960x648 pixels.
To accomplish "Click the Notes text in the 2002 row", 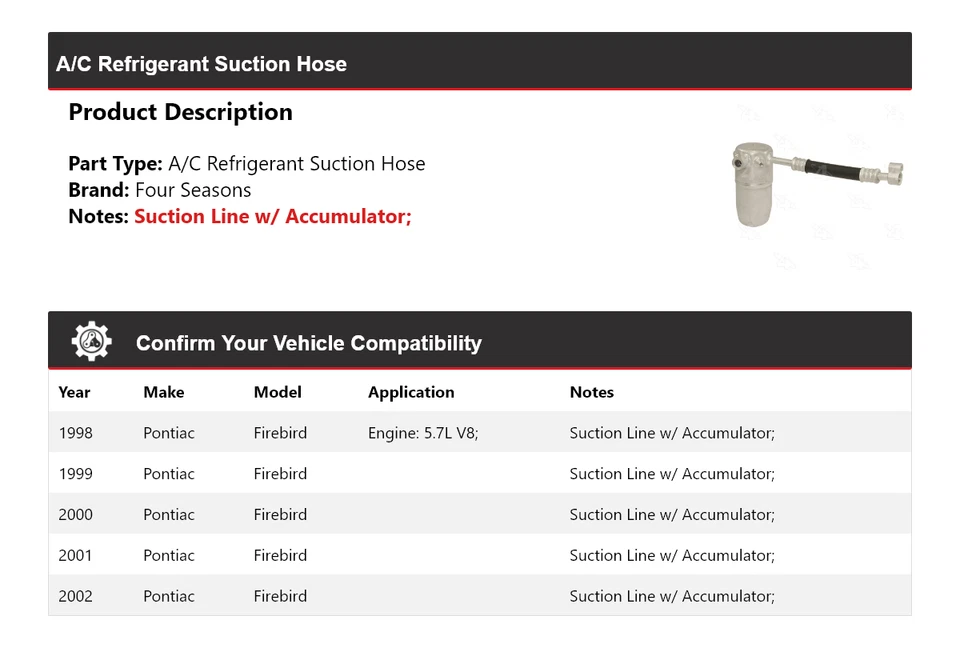I will [x=672, y=596].
